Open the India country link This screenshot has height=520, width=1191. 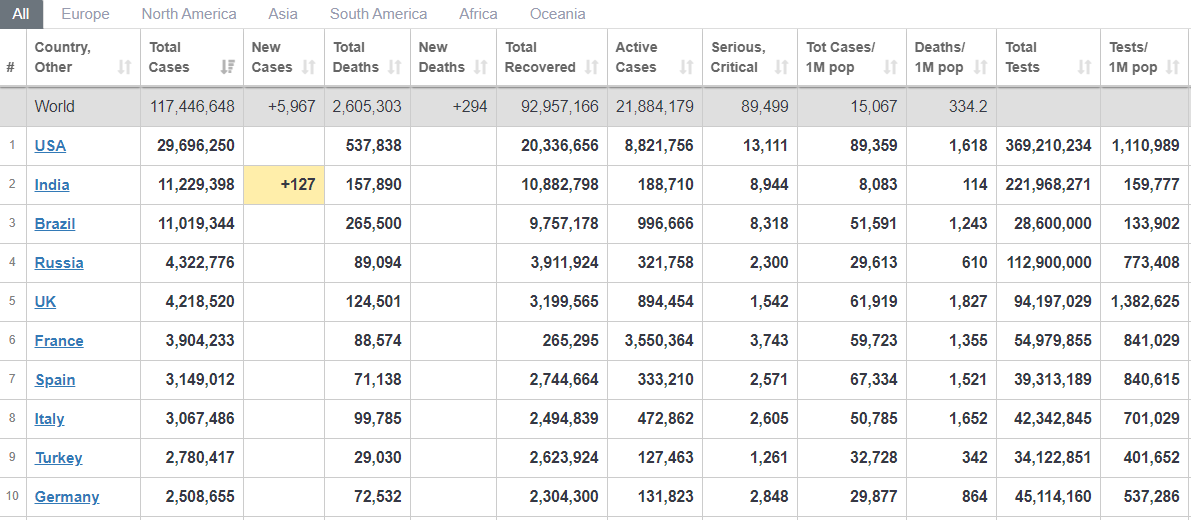52,184
